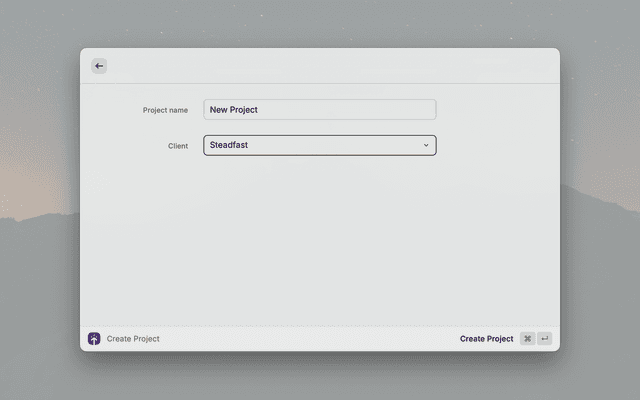Open the Client dropdown
This screenshot has height=400, width=640.
319,145
